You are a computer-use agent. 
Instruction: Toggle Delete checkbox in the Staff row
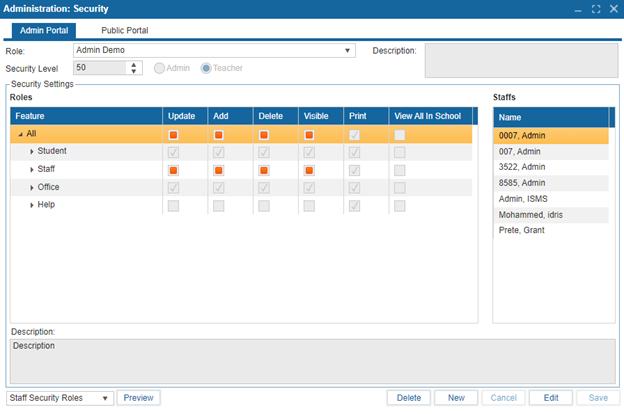coord(264,170)
